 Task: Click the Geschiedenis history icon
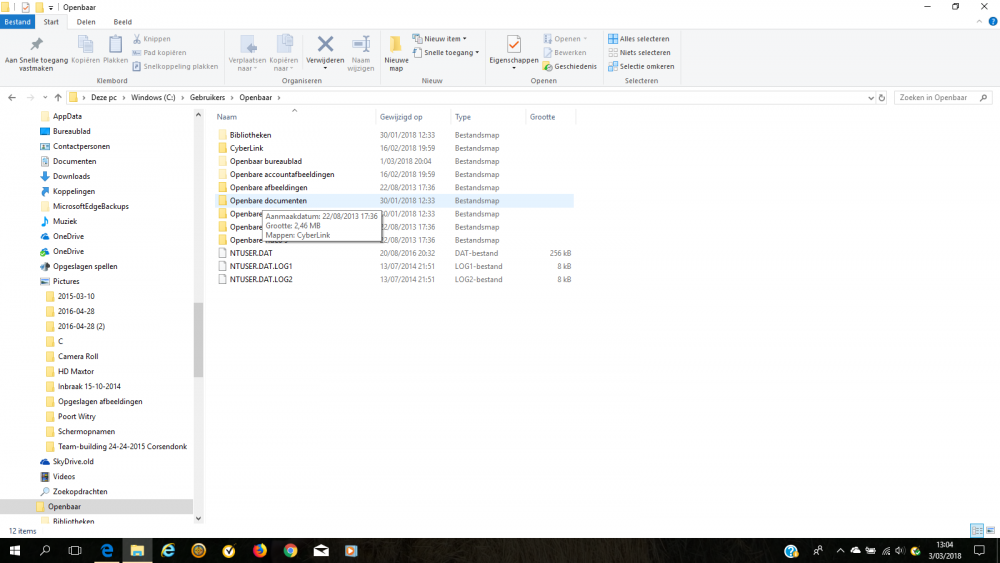coord(570,66)
